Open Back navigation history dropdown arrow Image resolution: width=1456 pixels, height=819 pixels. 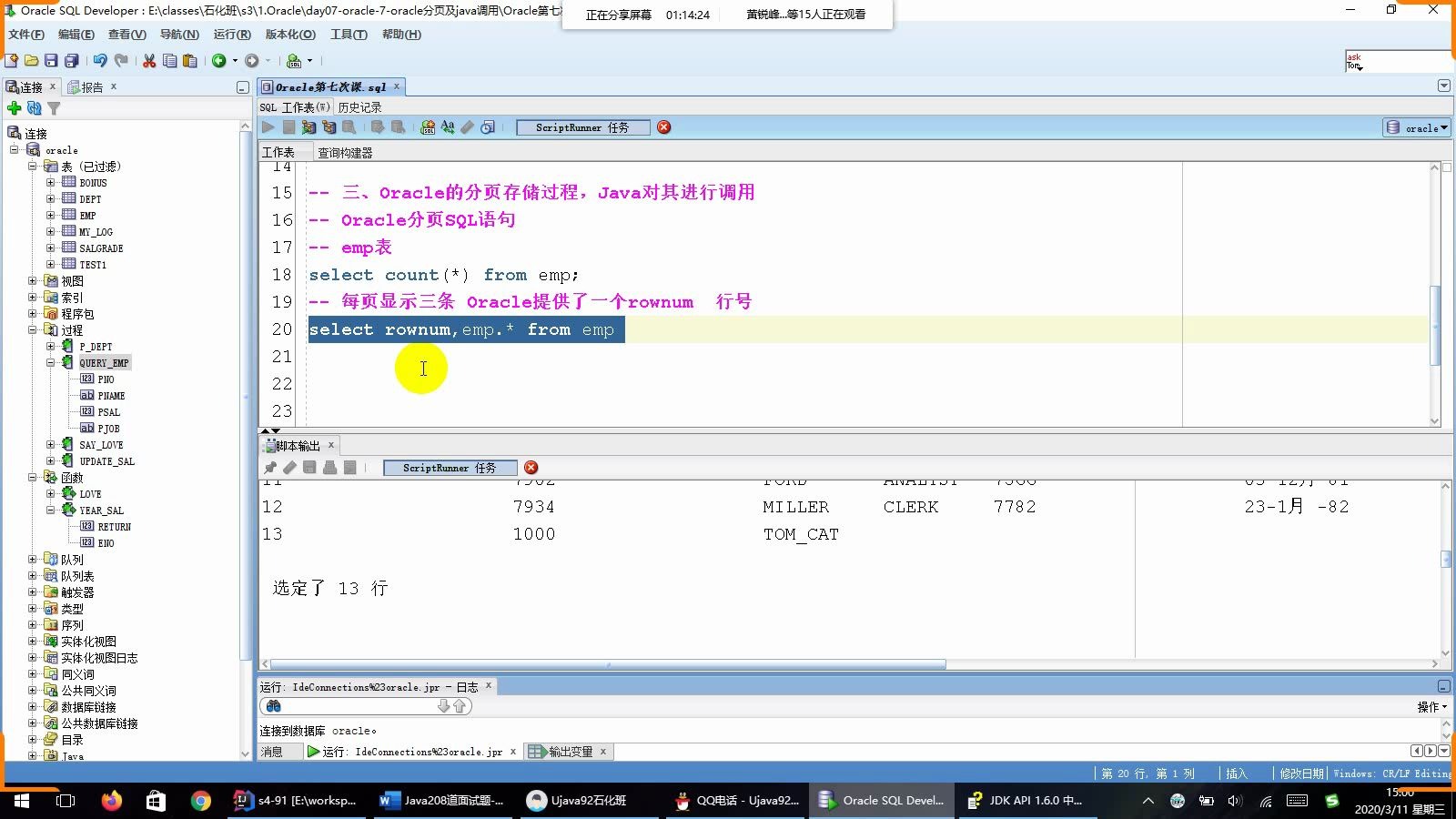point(235,61)
